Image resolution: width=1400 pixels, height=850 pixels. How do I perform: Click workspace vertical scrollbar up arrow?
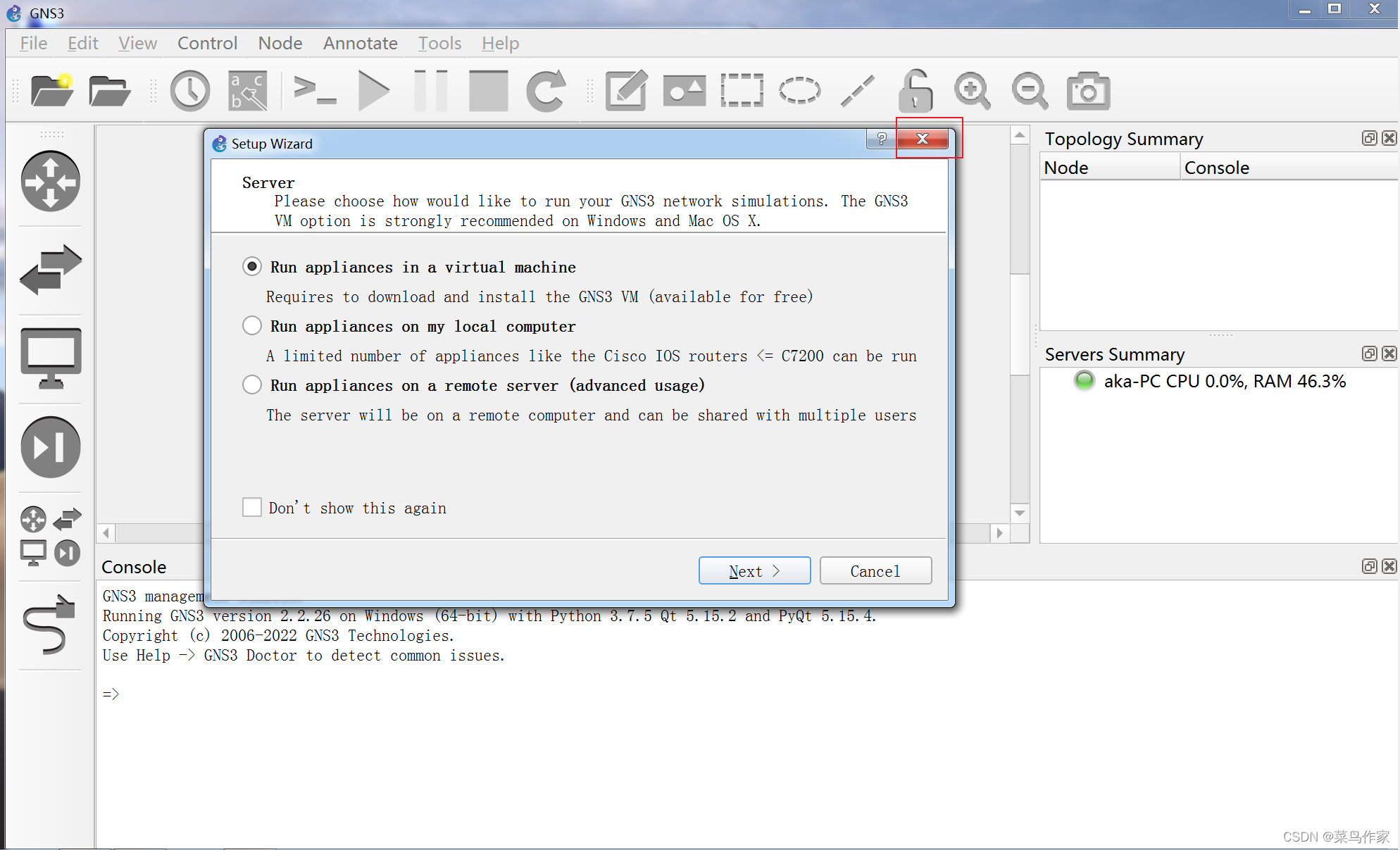coord(1020,135)
